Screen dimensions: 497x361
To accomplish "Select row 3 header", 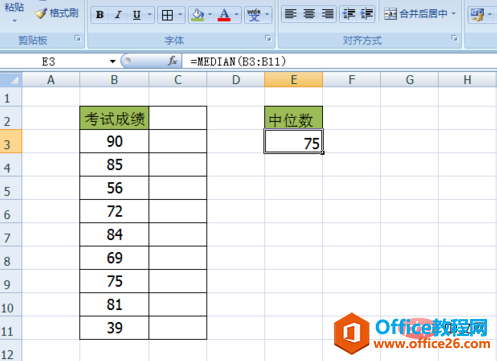I will click(x=11, y=142).
